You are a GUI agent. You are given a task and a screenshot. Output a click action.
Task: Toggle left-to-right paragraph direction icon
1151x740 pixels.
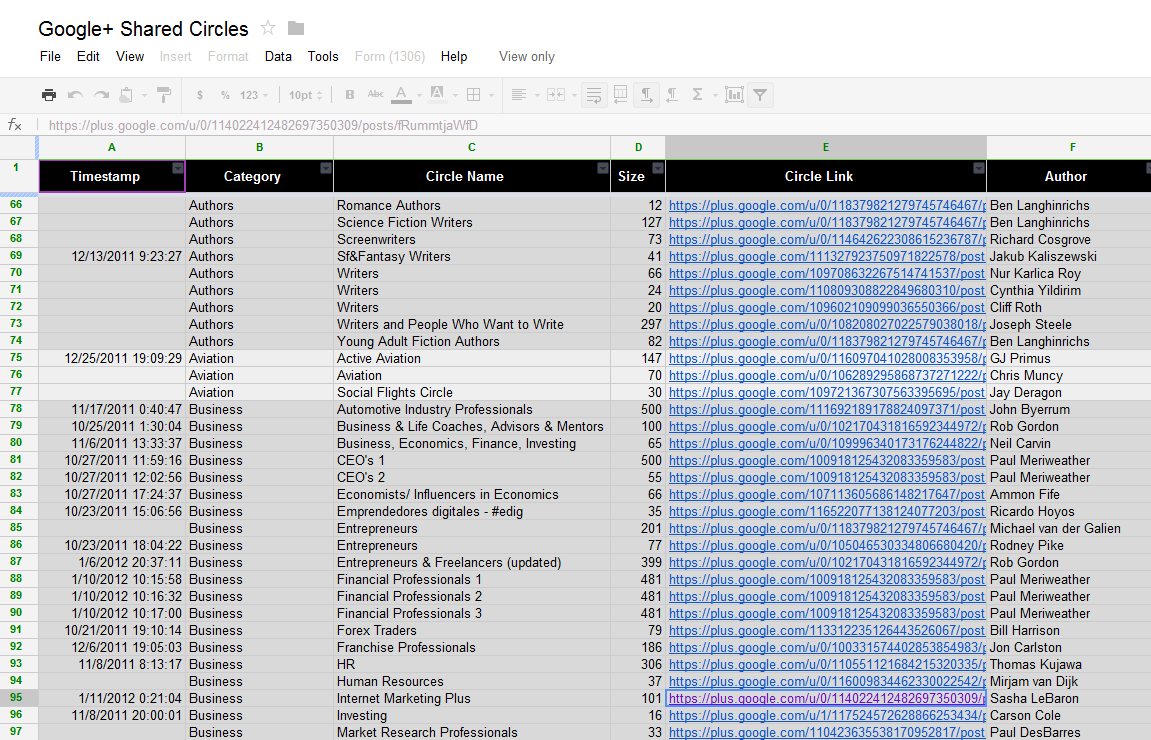coord(646,95)
